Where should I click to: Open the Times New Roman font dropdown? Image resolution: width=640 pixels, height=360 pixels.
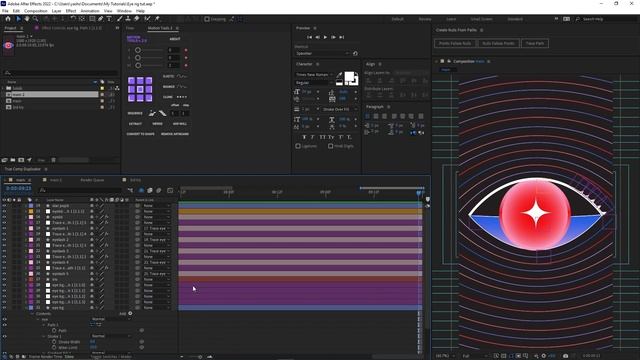(314, 75)
